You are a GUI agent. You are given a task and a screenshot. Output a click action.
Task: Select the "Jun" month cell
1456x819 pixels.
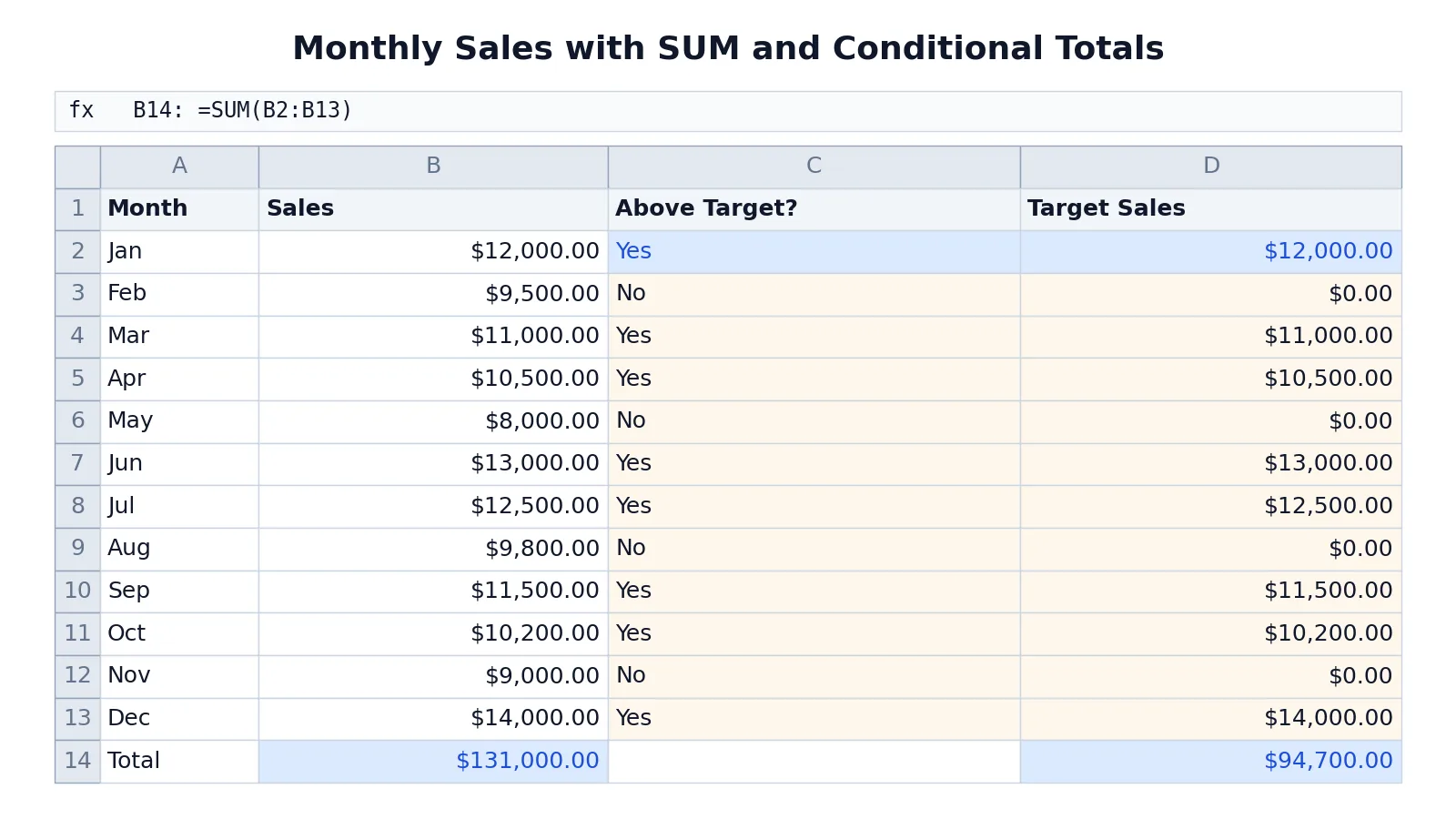(x=179, y=464)
